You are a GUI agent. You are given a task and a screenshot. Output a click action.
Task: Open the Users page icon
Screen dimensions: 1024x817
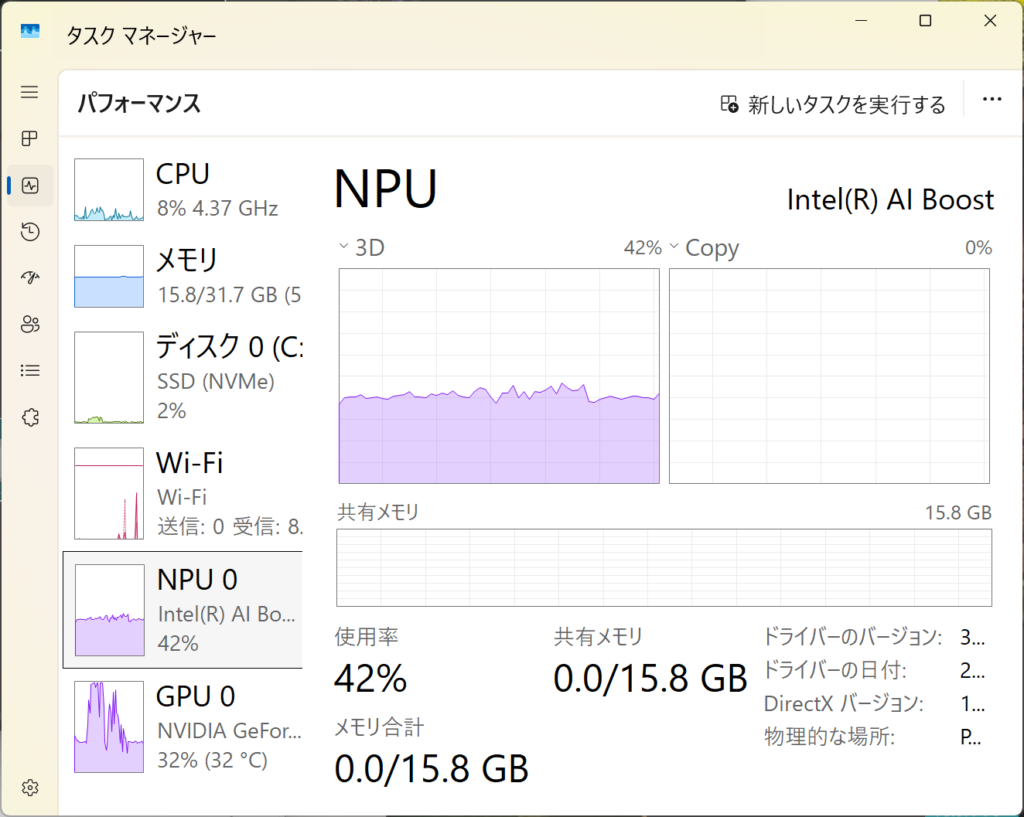[x=30, y=324]
